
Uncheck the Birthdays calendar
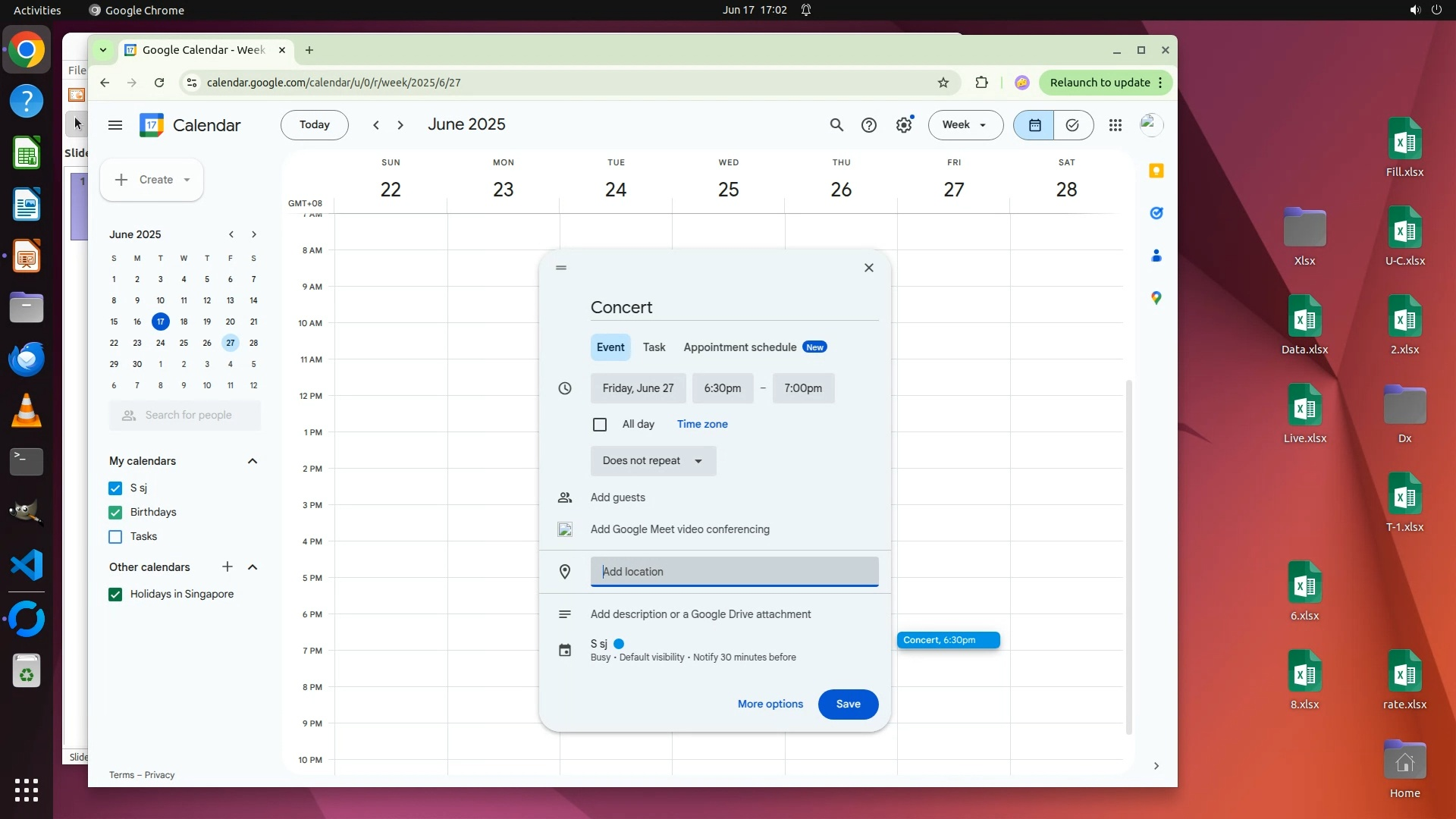[x=115, y=513]
